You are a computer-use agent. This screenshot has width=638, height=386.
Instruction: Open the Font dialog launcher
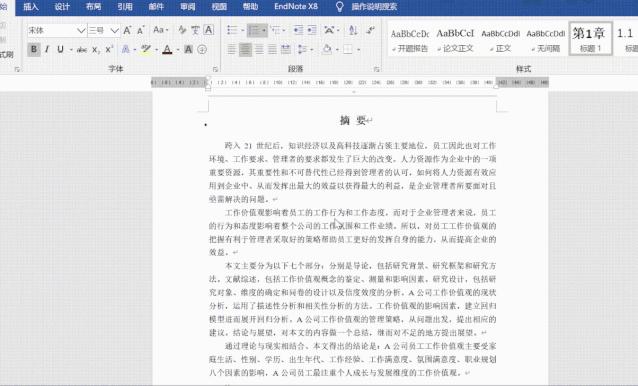tap(216, 69)
